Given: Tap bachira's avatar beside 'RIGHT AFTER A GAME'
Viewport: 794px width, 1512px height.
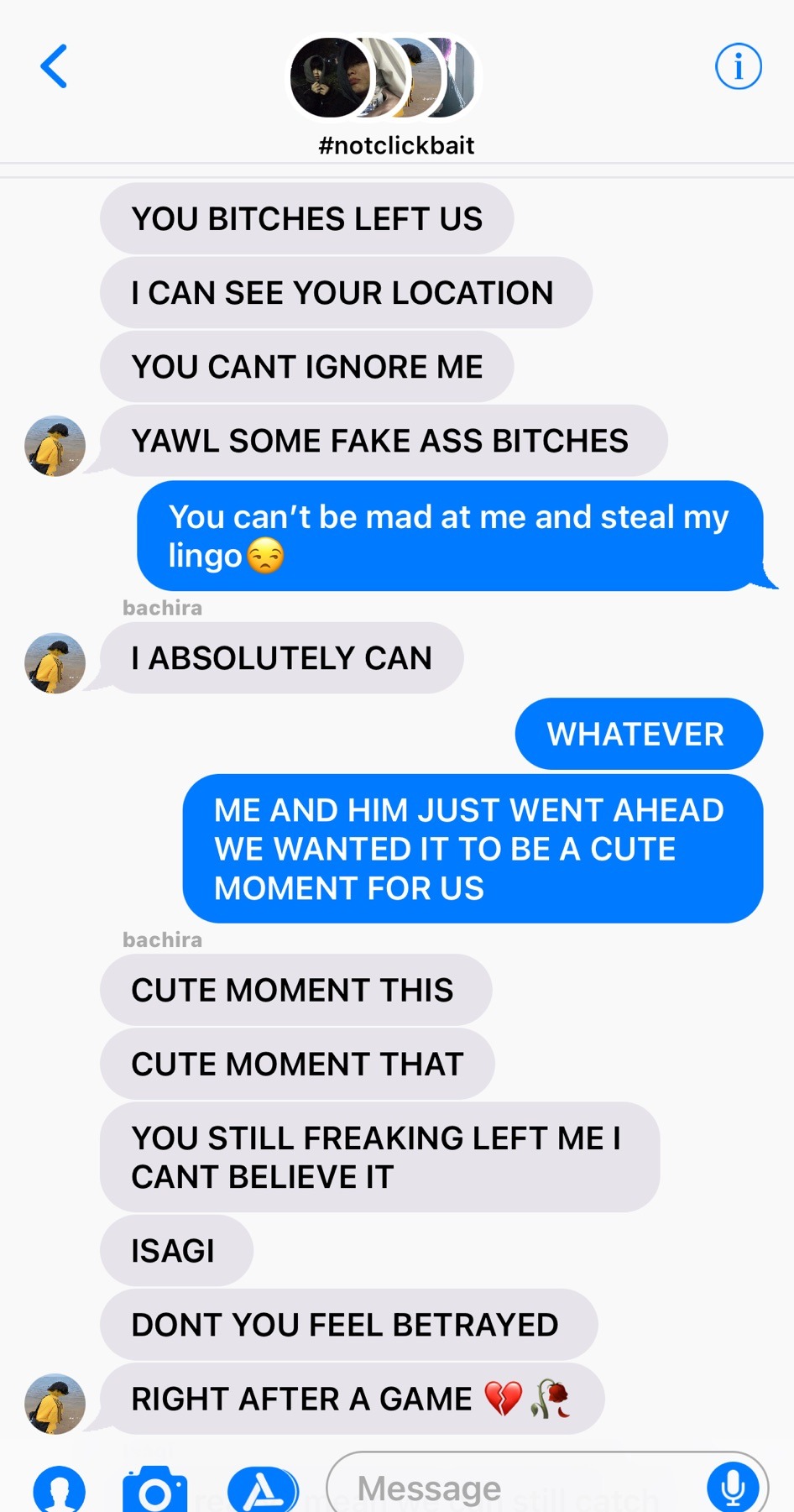Looking at the screenshot, I should [x=55, y=1403].
